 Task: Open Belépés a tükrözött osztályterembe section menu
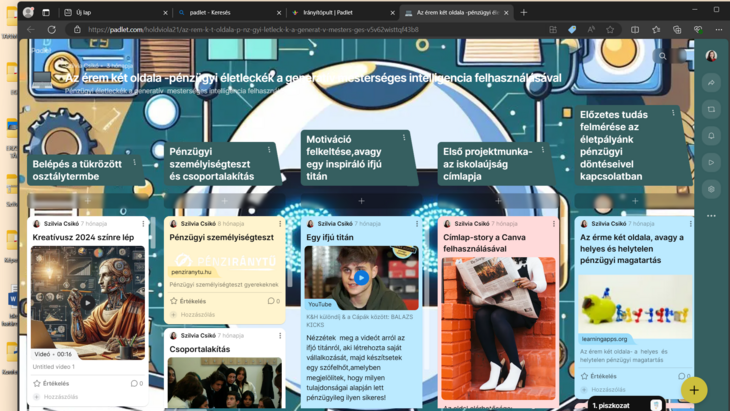(135, 162)
